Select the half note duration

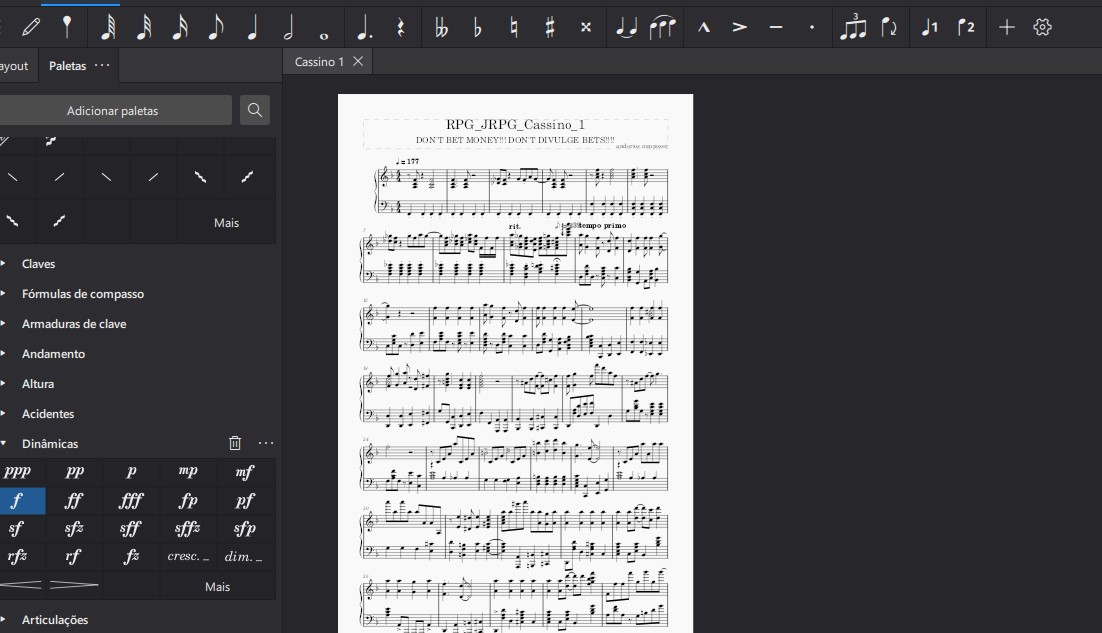coord(288,27)
